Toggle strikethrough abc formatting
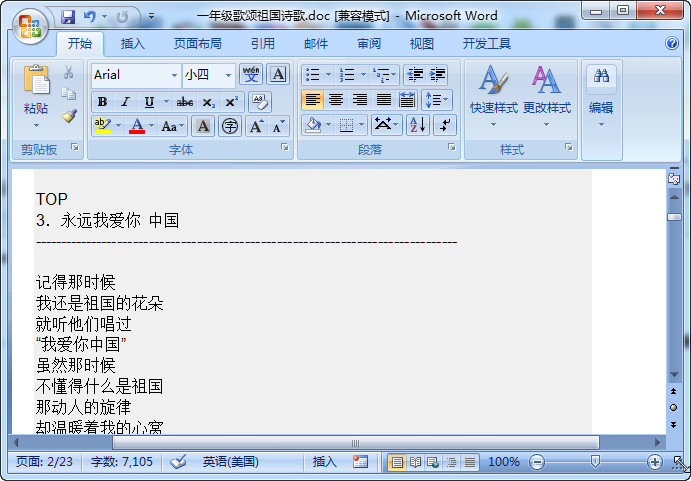 click(x=185, y=102)
